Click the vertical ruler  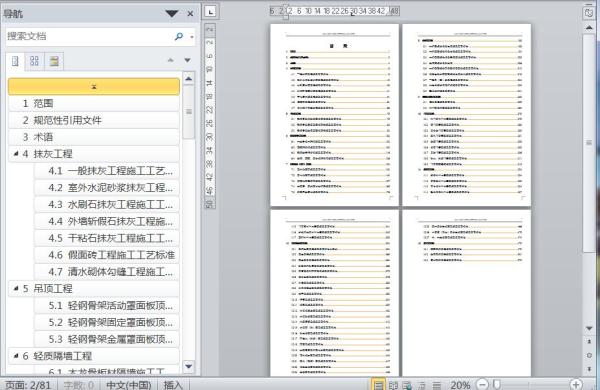point(209,116)
